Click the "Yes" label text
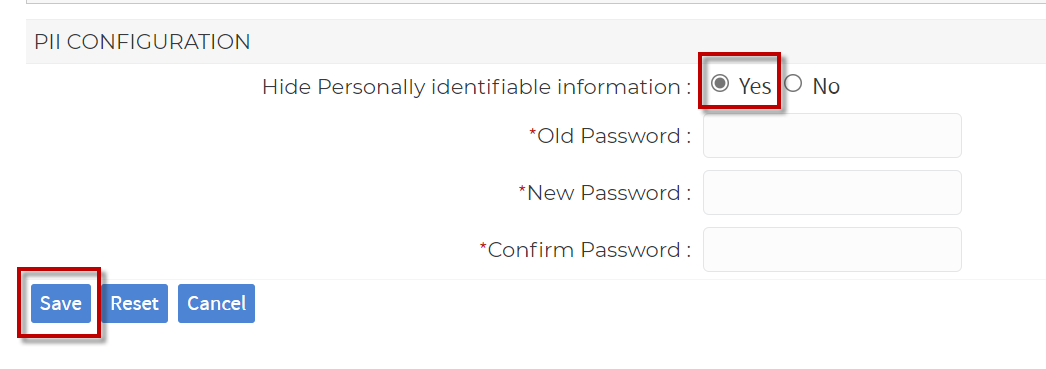 [754, 86]
